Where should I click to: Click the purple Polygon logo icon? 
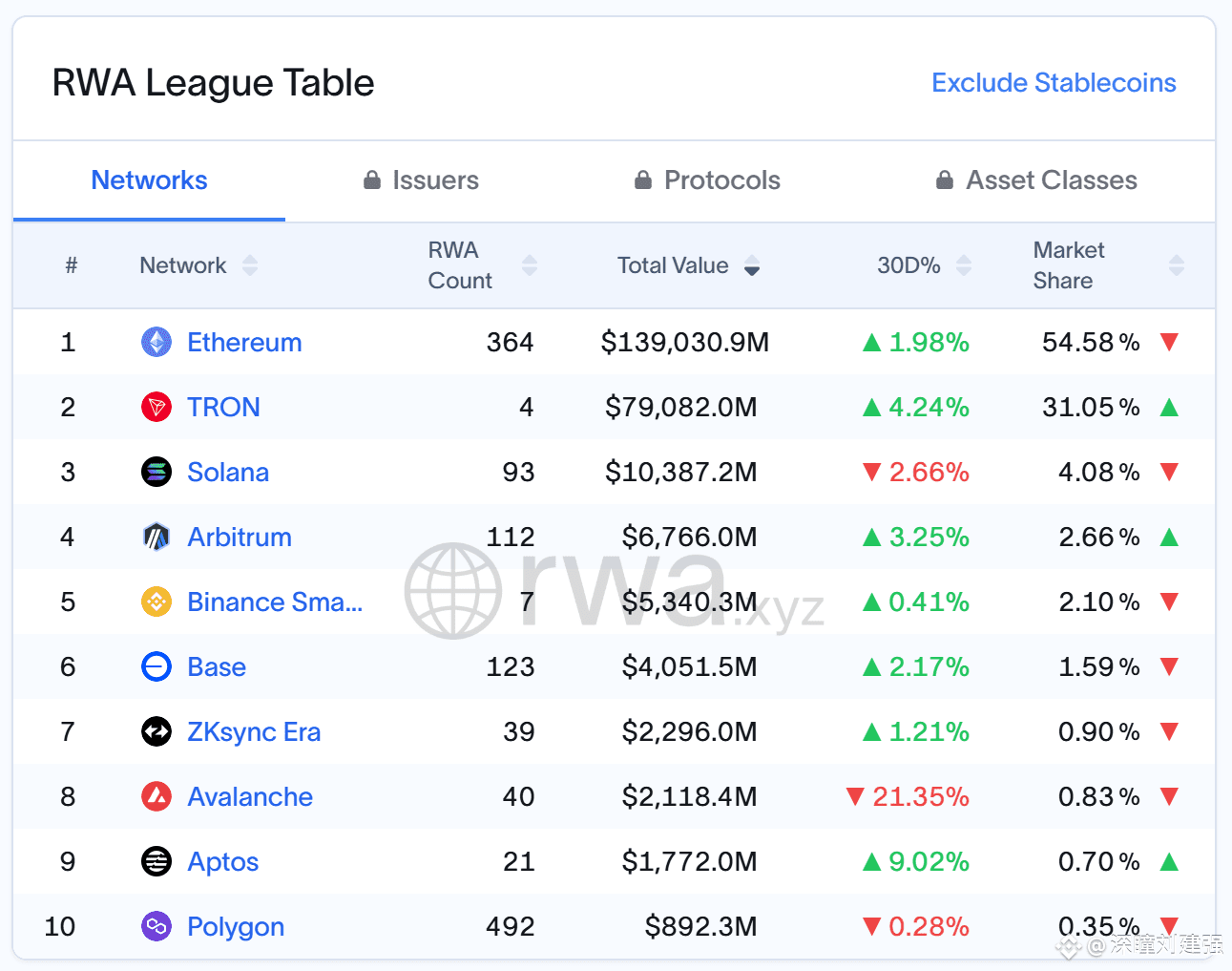157,926
